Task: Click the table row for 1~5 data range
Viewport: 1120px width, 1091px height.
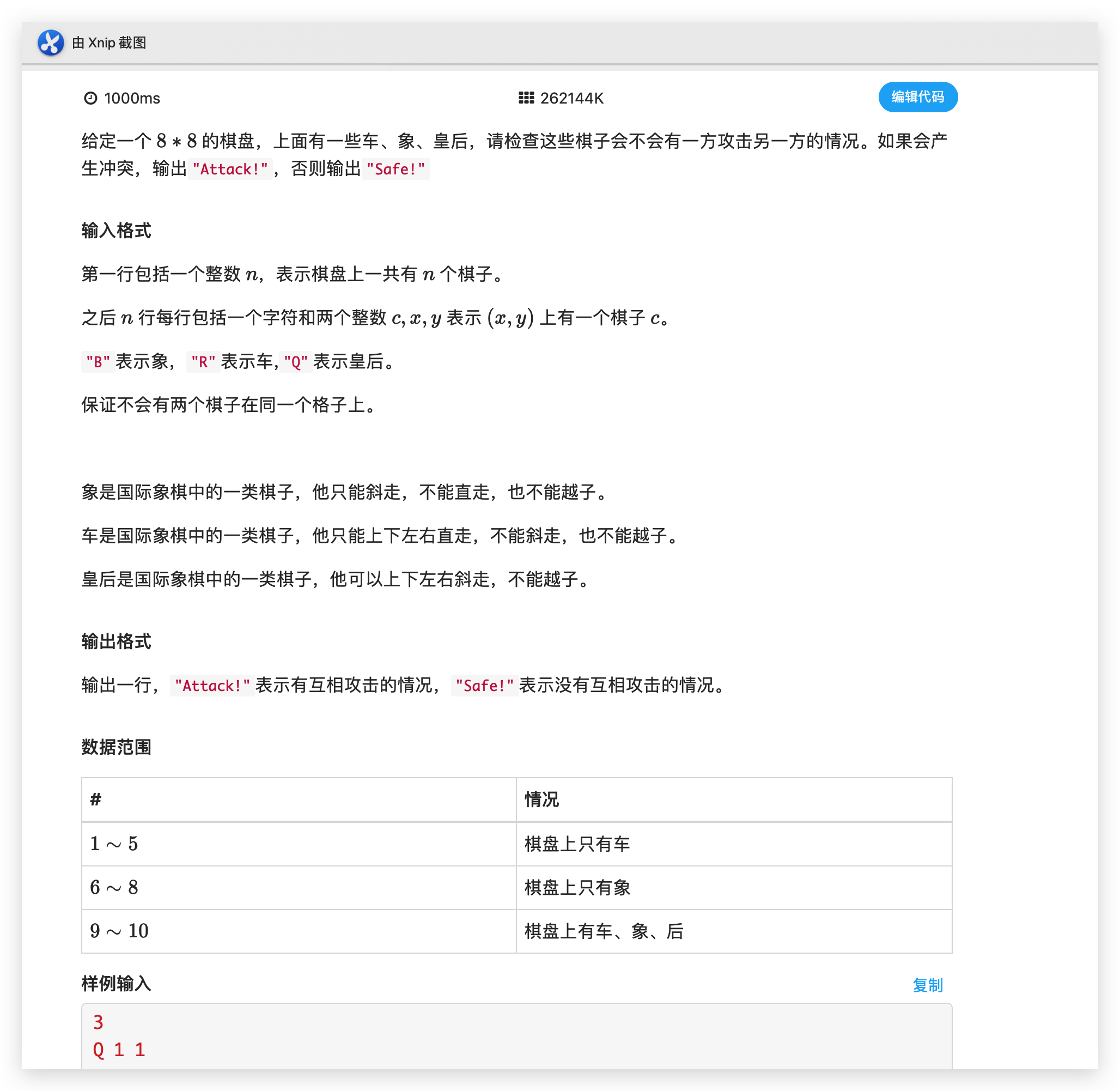Action: click(113, 844)
